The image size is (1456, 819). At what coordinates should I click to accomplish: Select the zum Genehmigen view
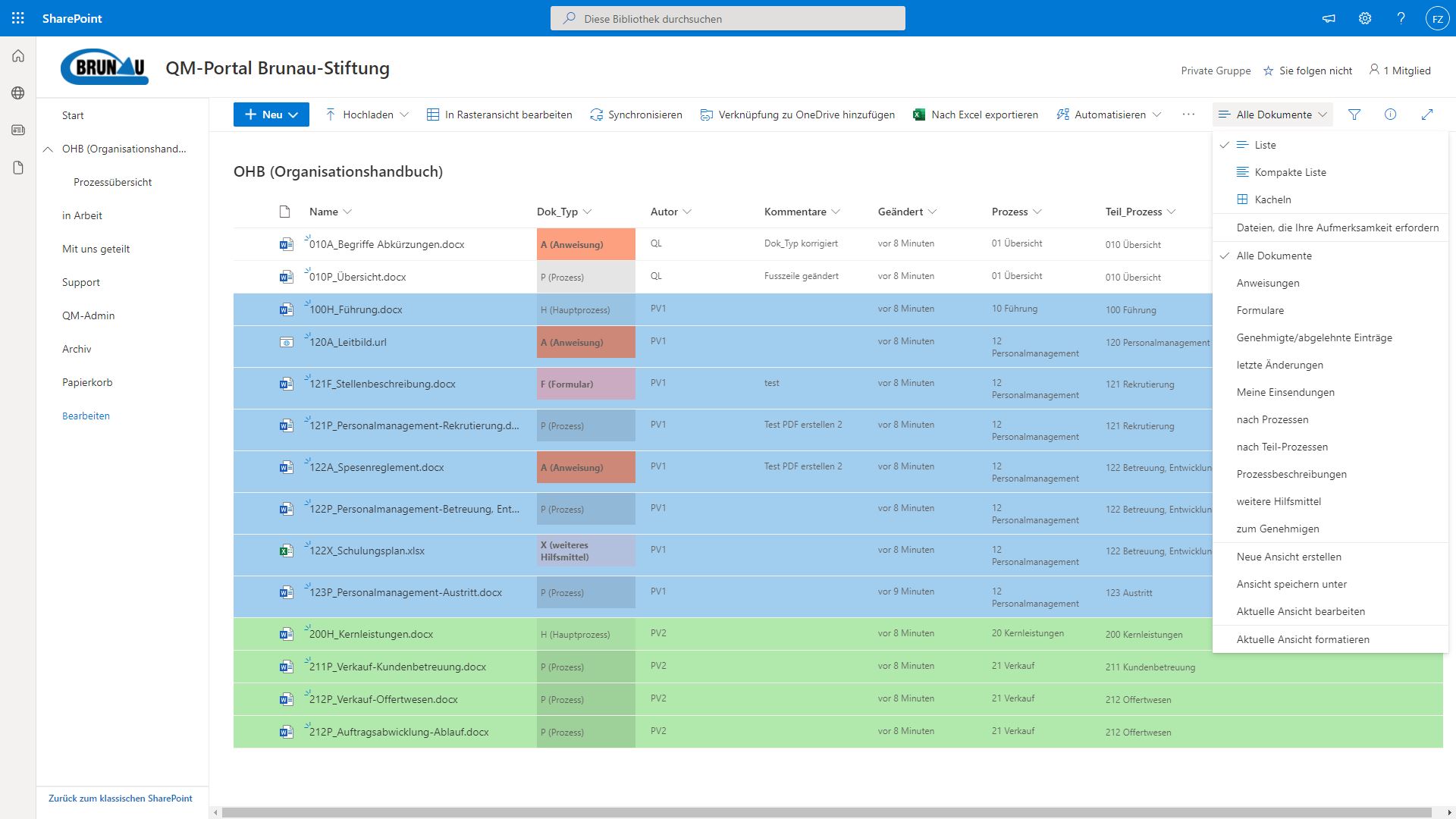[1330, 529]
